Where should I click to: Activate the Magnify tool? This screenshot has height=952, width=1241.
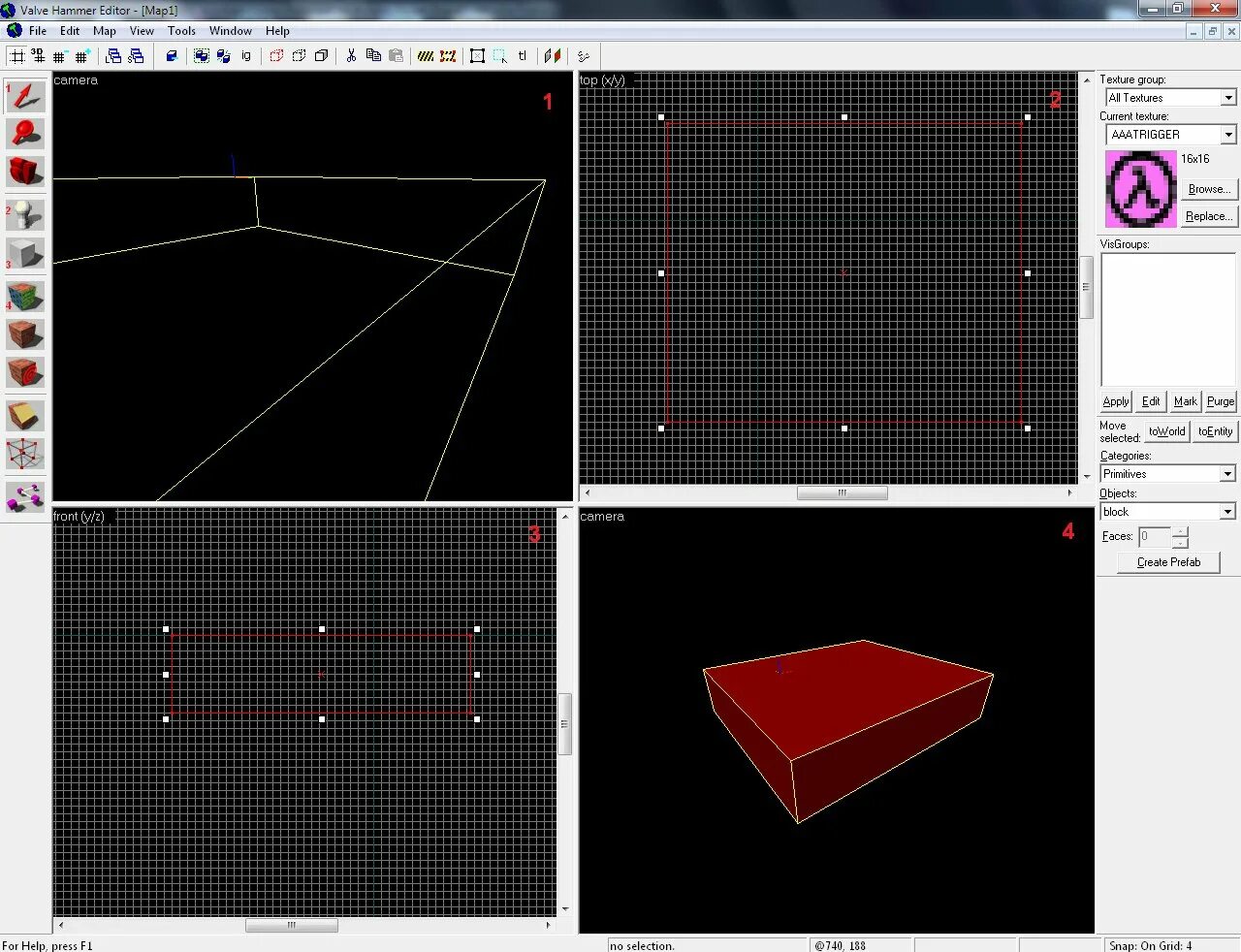click(25, 134)
